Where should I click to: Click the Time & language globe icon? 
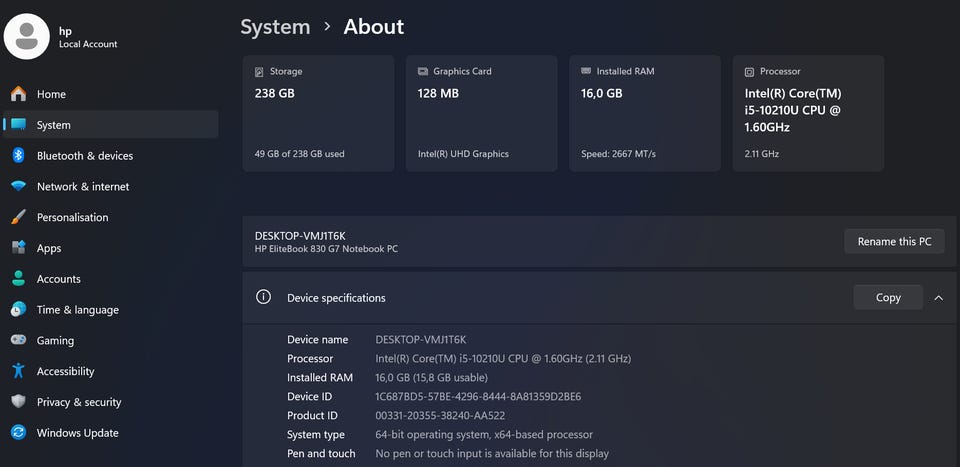(x=18, y=310)
